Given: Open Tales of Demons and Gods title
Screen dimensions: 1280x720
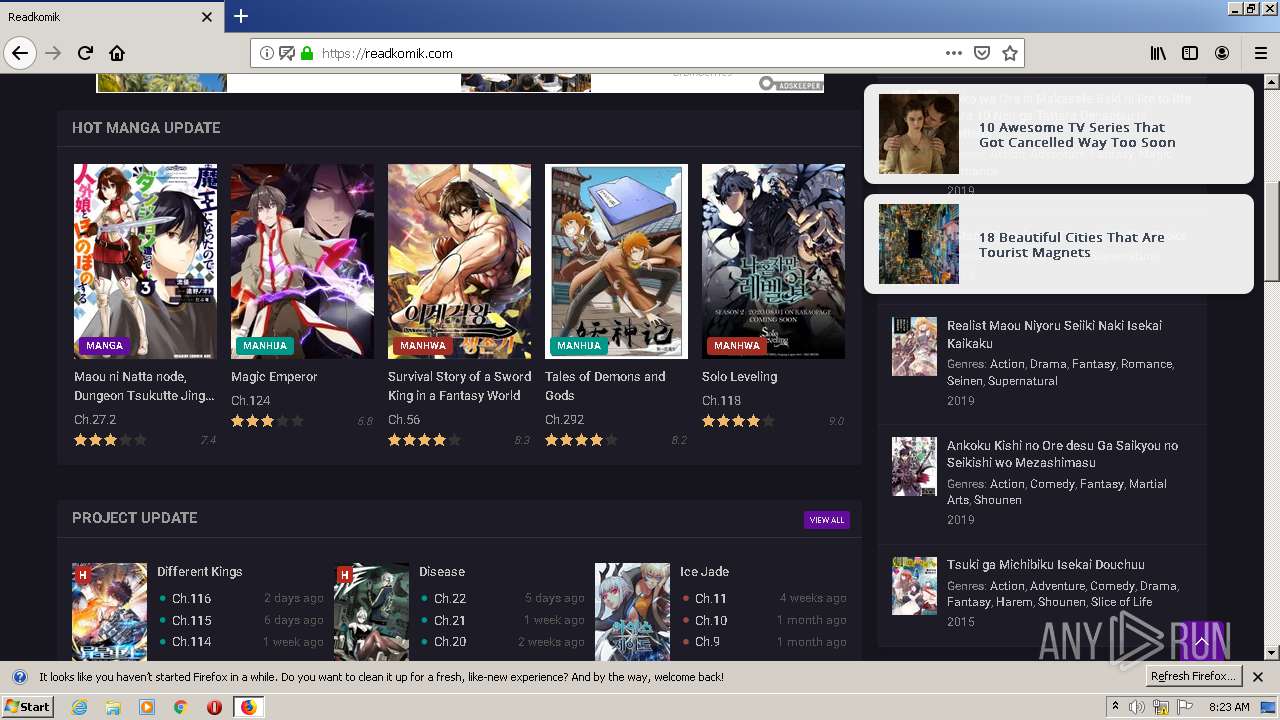Looking at the screenshot, I should click(605, 386).
